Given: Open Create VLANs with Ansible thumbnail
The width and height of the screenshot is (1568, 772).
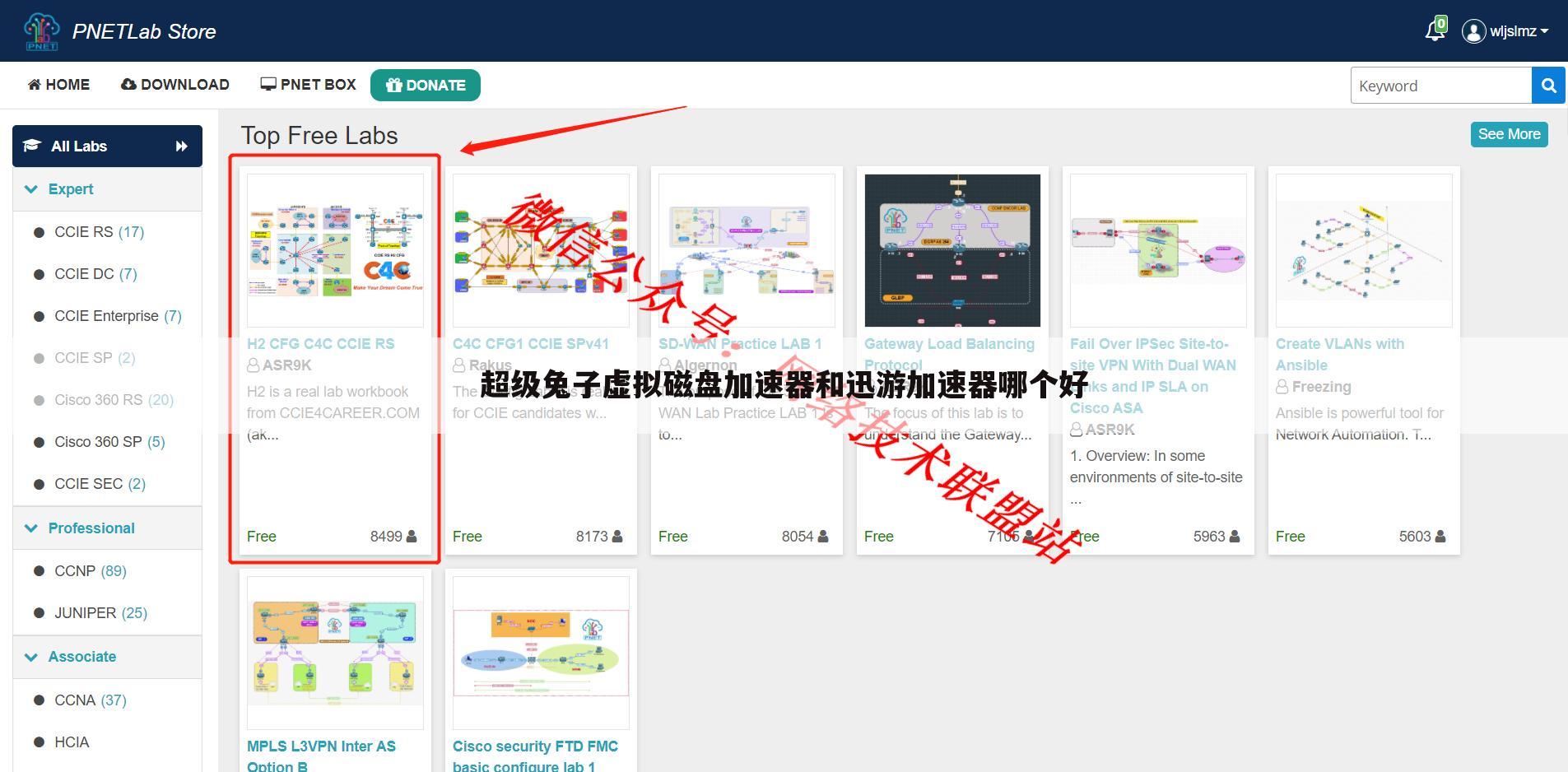Looking at the screenshot, I should [1364, 250].
